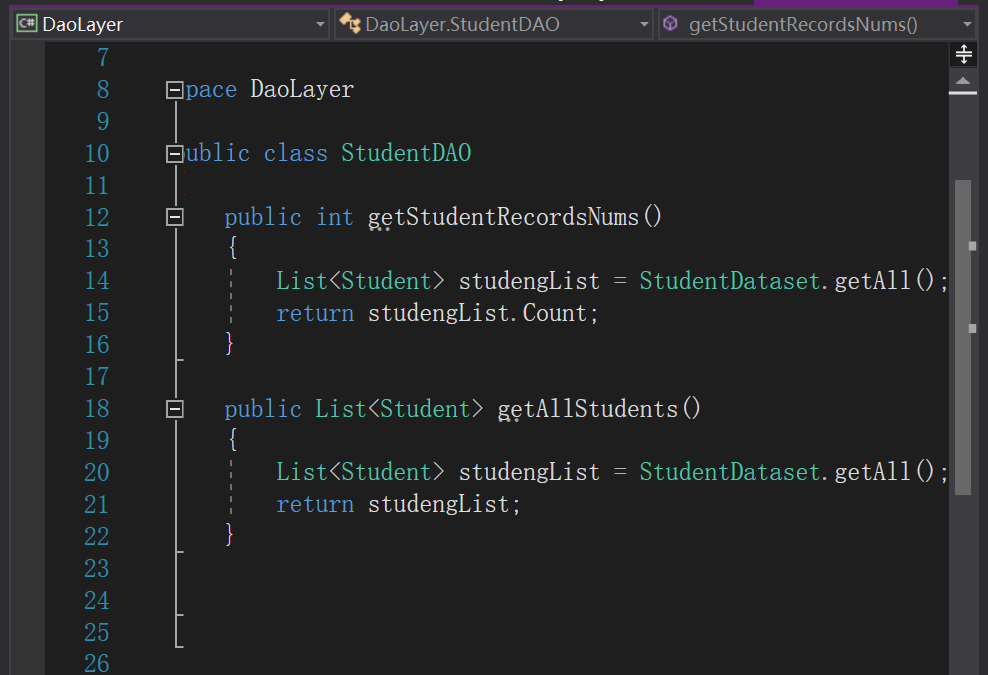Click the vertical scrollbar thumb
988x675 pixels.
point(963,337)
